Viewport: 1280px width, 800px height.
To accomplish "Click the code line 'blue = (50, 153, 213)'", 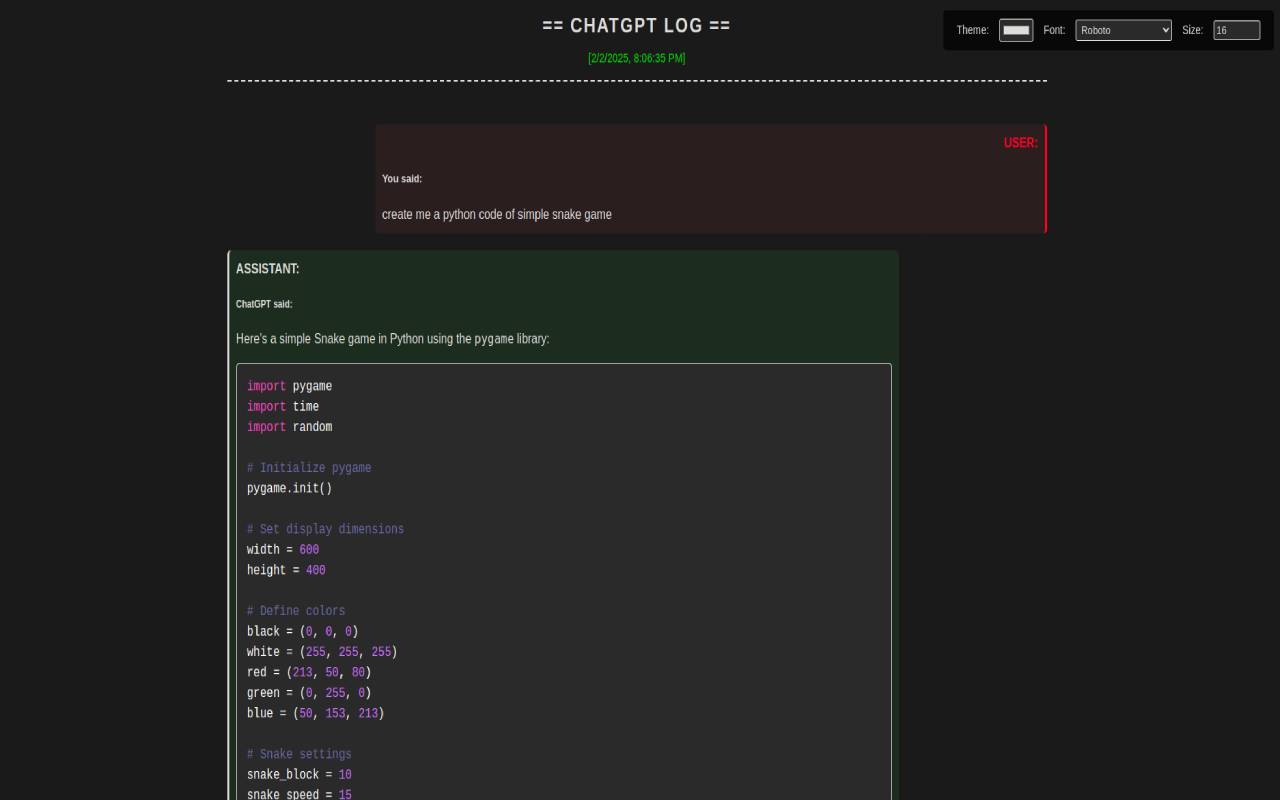I will (x=316, y=713).
